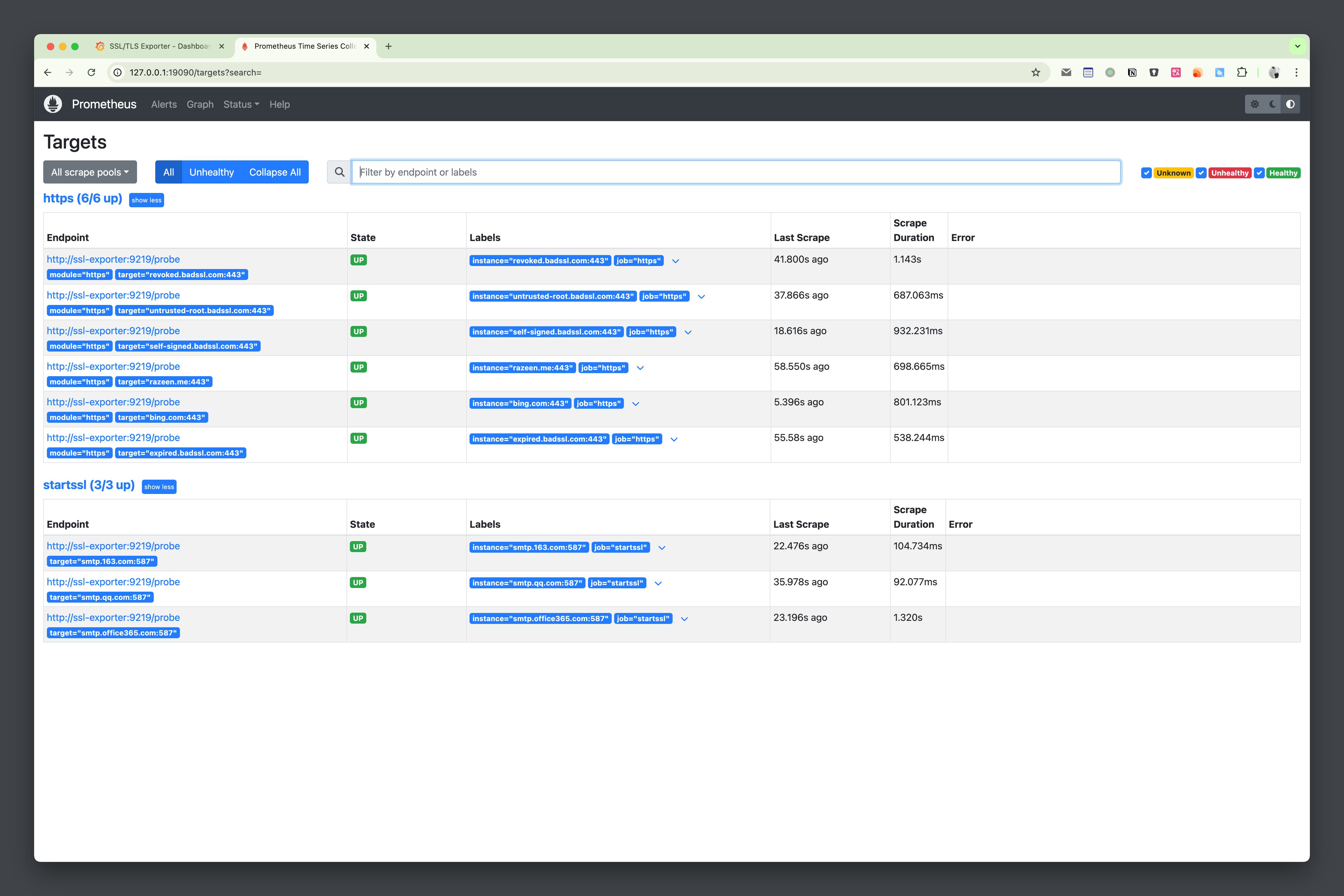Go forward with the browser arrow
The image size is (1344, 896).
pyautogui.click(x=69, y=72)
